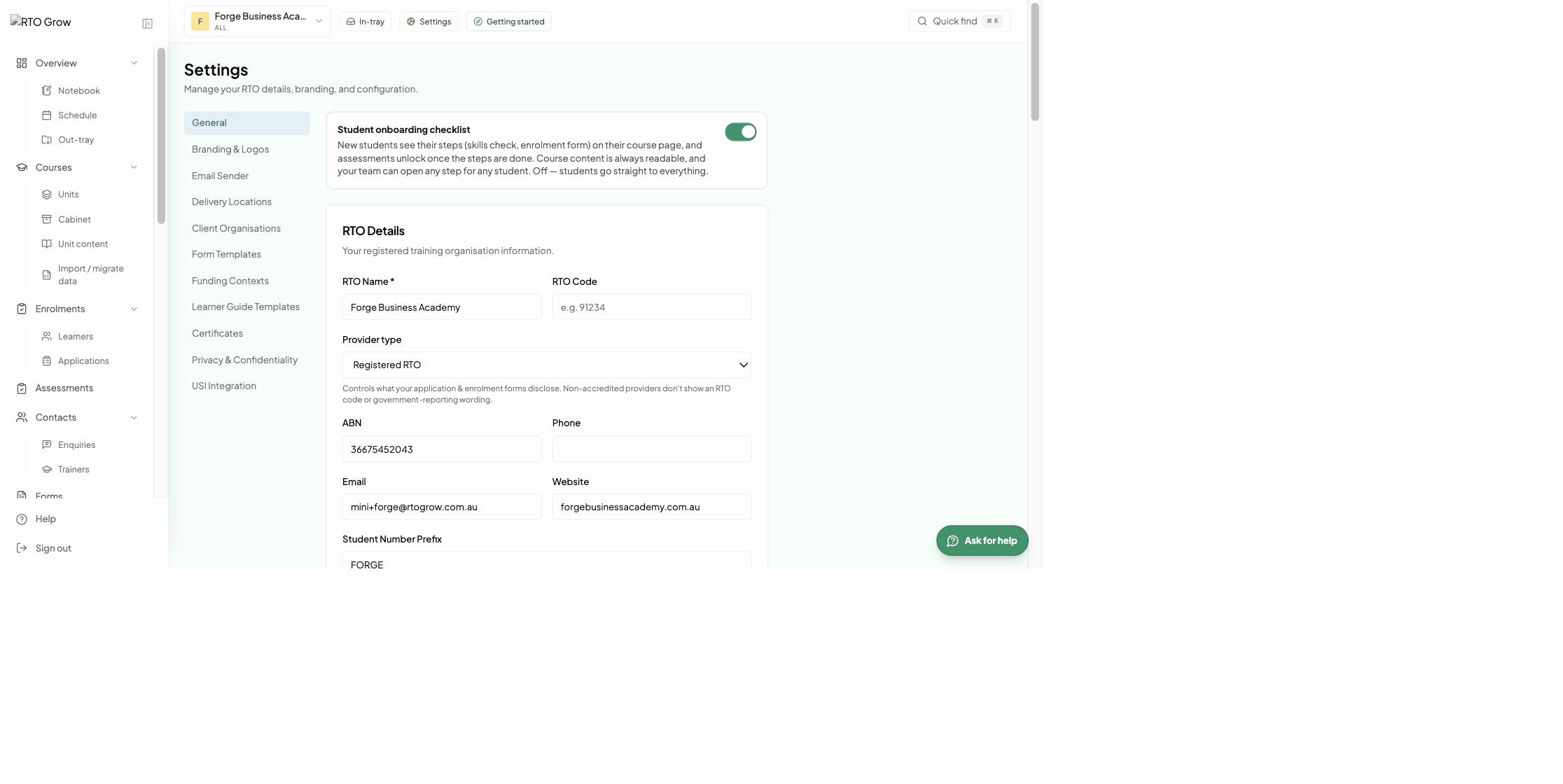The image size is (1563, 784).
Task: Click the Enquiries message icon
Action: pyautogui.click(x=47, y=445)
